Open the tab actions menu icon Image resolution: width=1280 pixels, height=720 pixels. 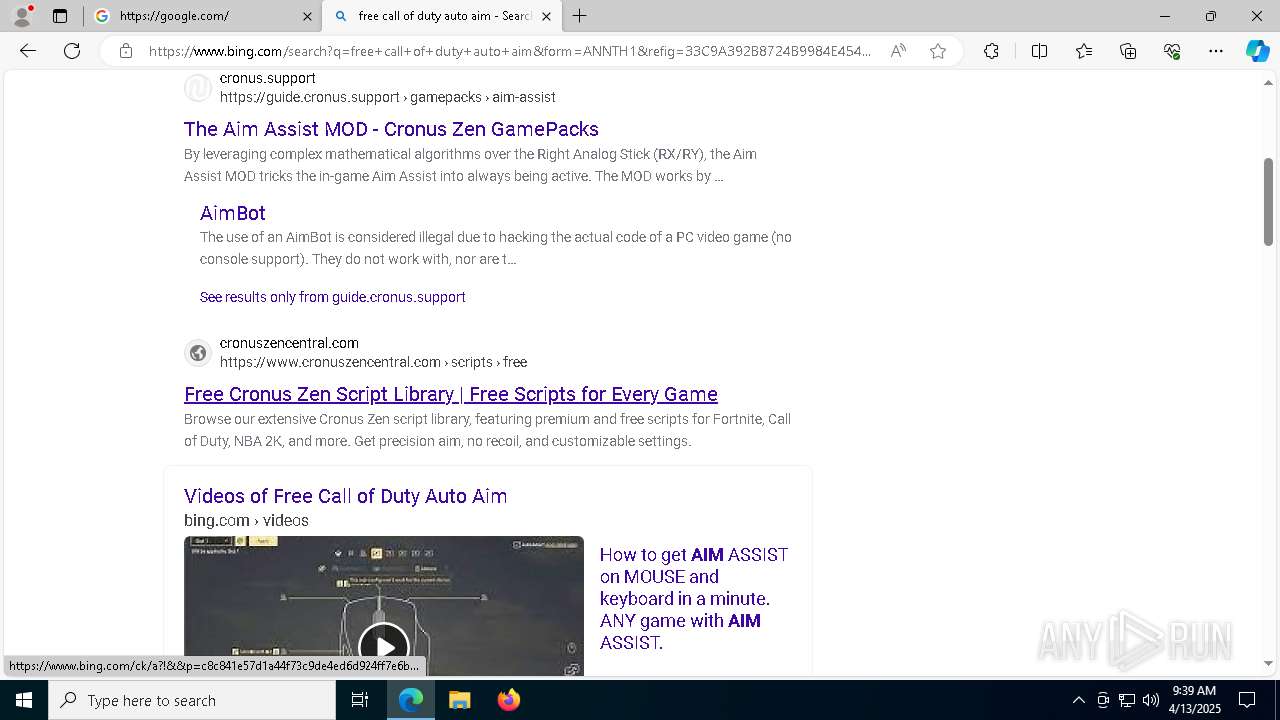60,16
